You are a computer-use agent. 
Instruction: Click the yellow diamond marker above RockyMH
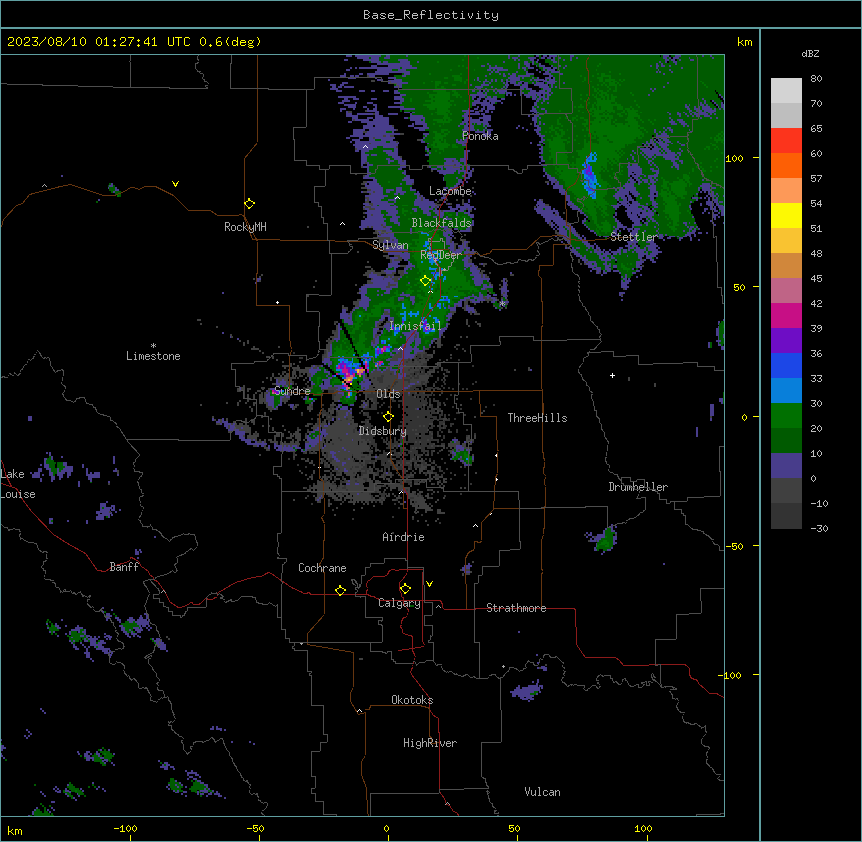[250, 204]
